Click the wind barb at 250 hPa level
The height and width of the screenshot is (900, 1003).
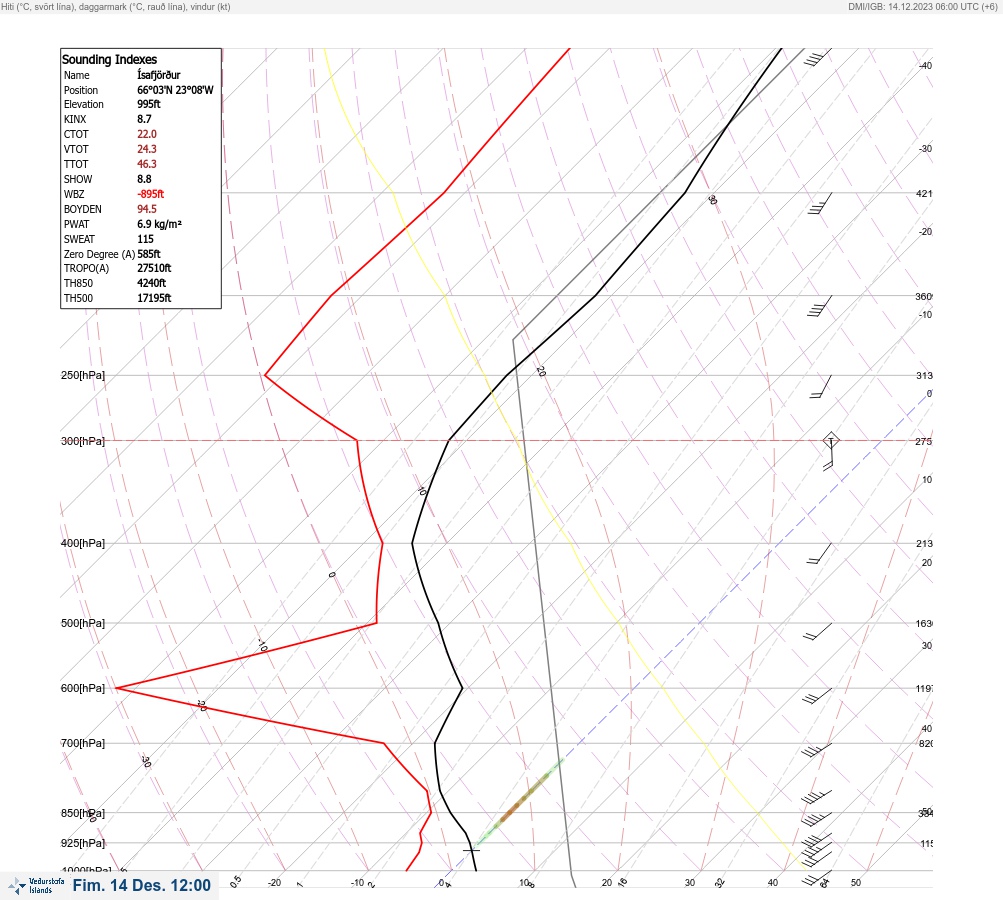coord(821,387)
